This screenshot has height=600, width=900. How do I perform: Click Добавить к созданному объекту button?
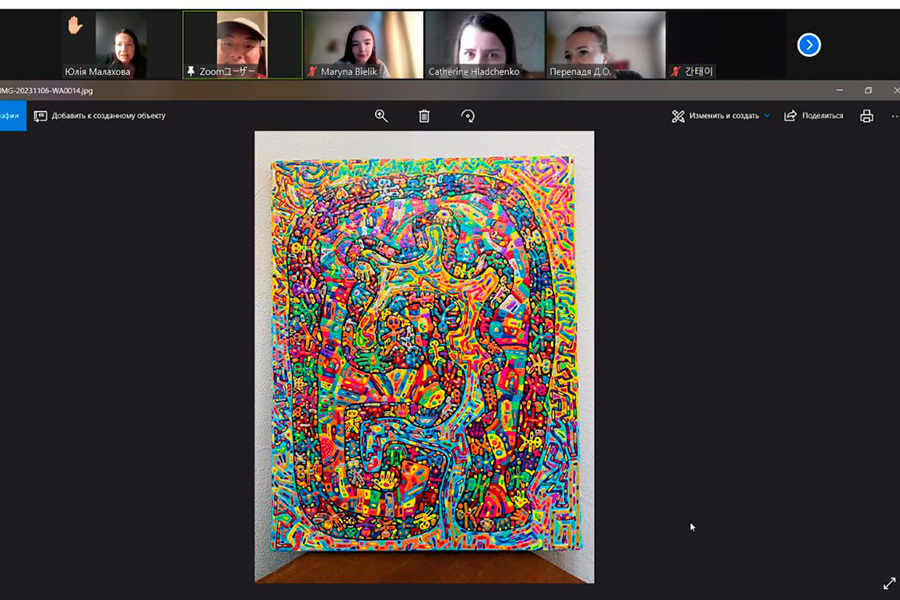coord(100,116)
